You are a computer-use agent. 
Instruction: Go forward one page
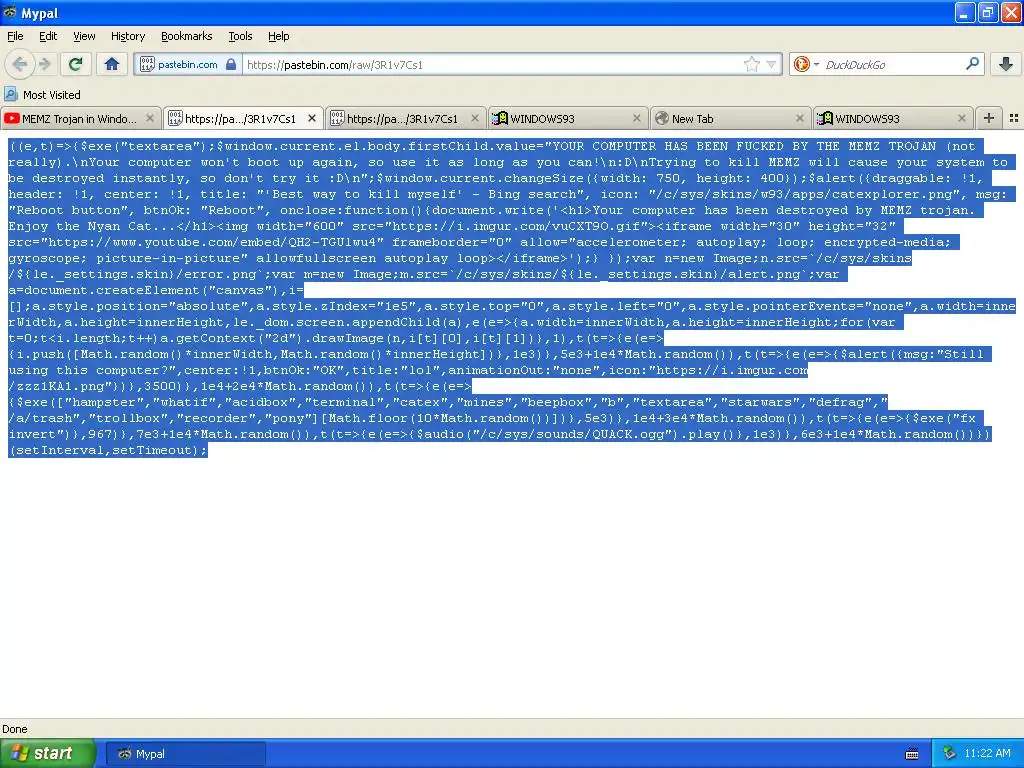click(x=44, y=64)
